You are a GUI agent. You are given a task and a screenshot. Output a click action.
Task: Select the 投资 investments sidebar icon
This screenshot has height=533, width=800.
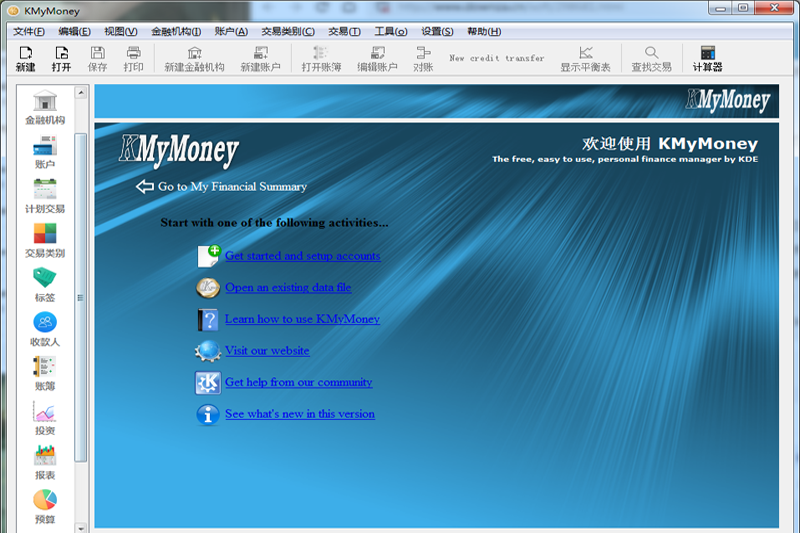45,417
